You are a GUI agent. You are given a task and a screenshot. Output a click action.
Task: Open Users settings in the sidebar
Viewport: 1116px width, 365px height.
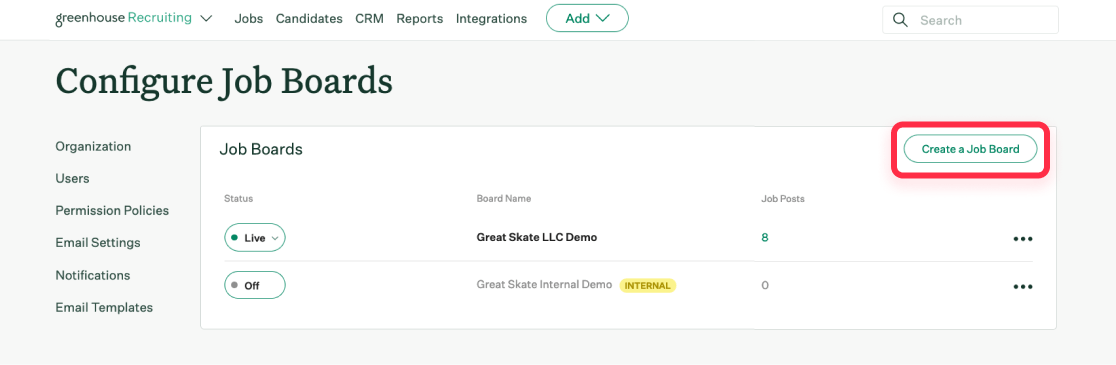click(73, 179)
